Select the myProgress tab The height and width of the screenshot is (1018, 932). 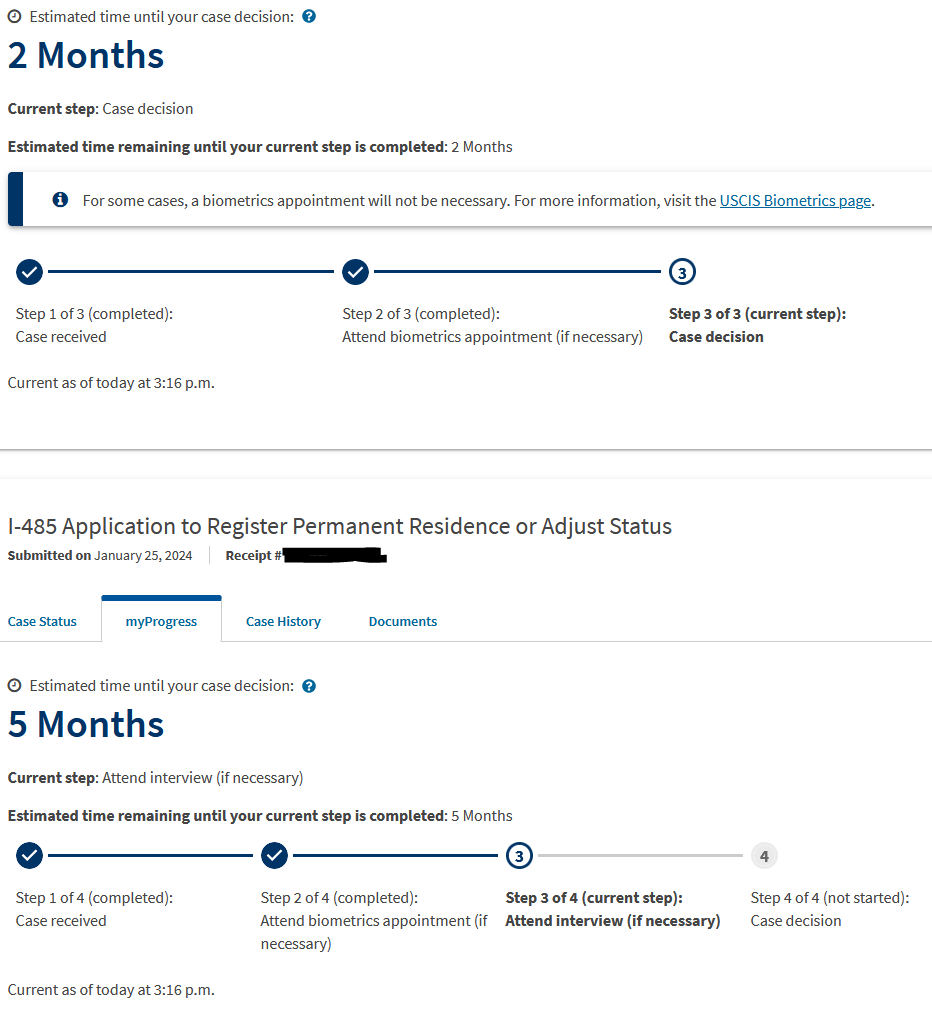pyautogui.click(x=161, y=621)
